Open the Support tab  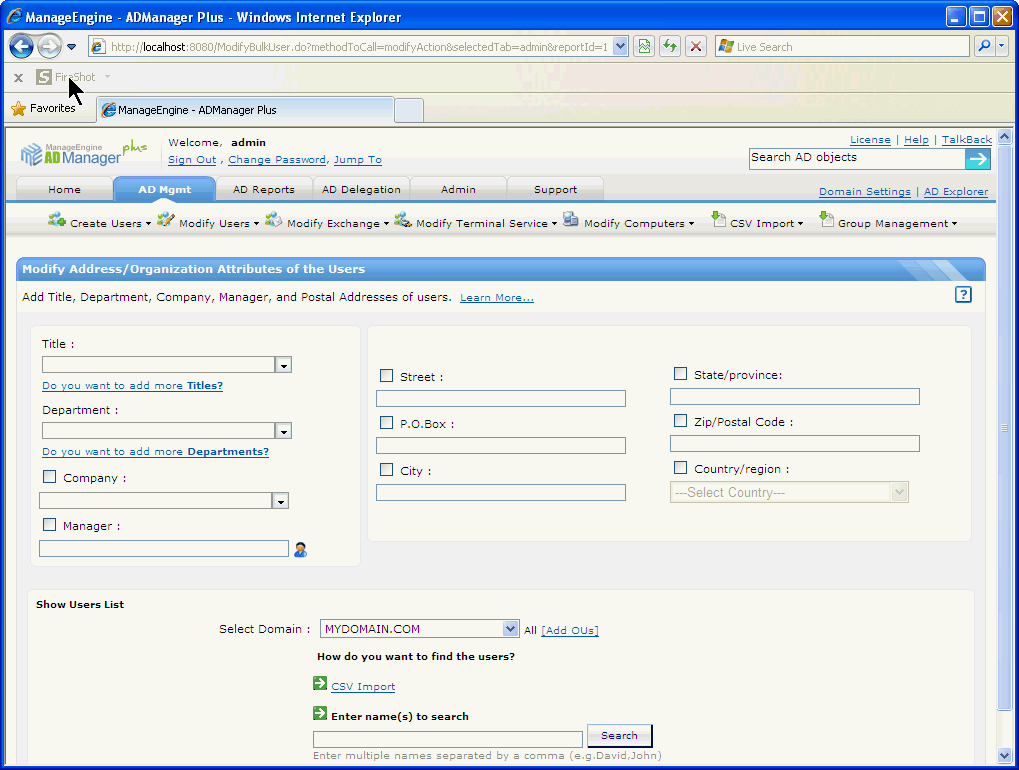pyautogui.click(x=556, y=189)
